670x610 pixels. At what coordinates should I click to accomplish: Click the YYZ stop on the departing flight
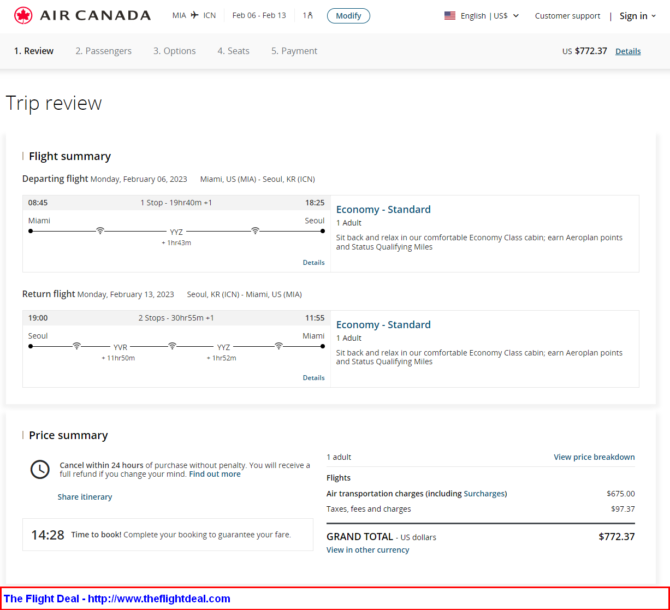(176, 232)
